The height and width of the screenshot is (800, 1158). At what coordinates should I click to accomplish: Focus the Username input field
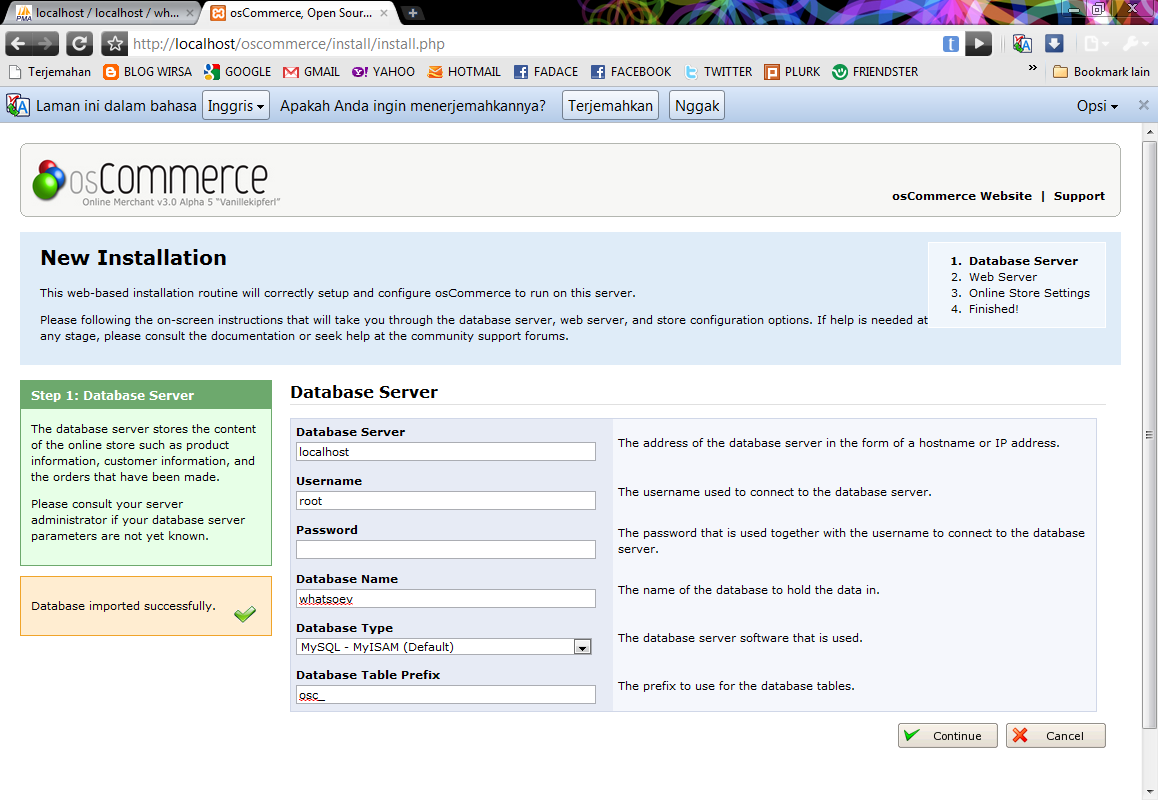445,501
